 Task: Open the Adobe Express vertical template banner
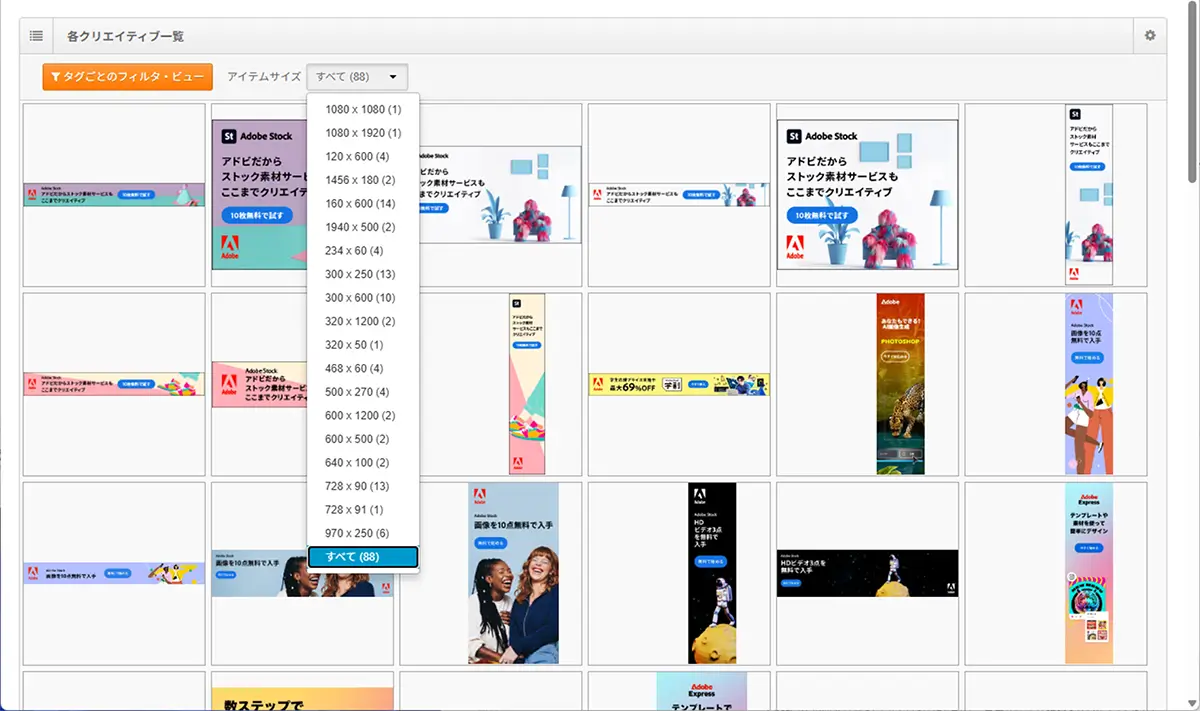coord(1088,573)
